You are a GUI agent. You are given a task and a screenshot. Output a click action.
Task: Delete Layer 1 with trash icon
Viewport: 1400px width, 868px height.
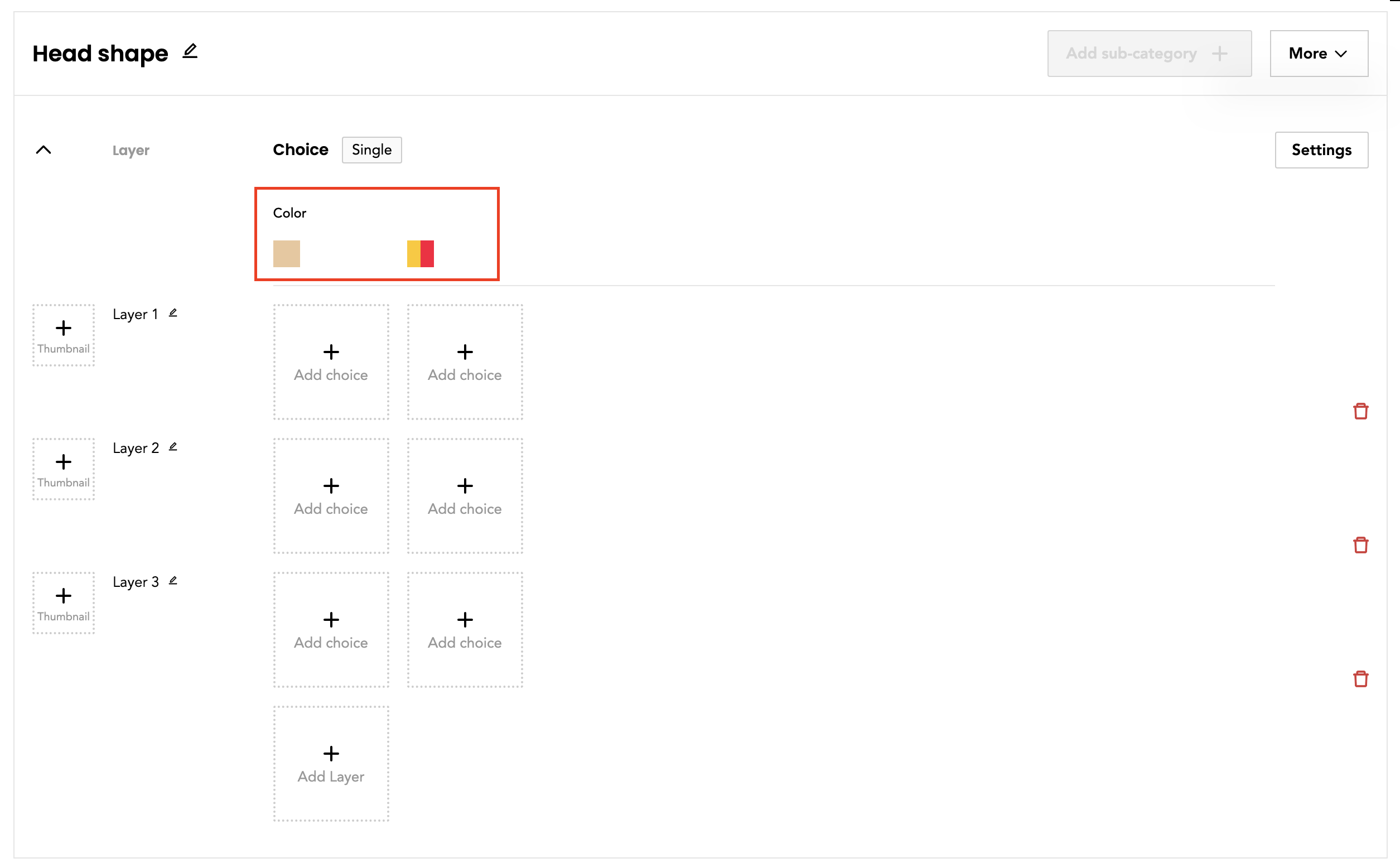pyautogui.click(x=1360, y=411)
